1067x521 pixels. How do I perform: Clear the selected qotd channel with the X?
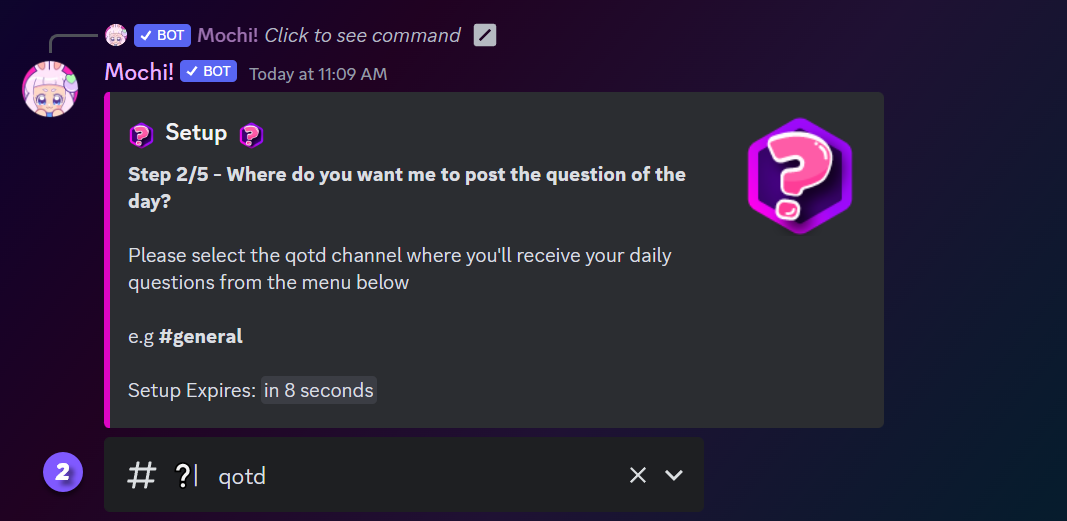[x=638, y=475]
